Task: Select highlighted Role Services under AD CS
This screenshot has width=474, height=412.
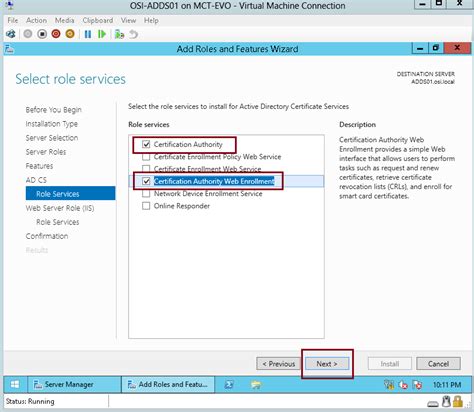Action: 70,194
